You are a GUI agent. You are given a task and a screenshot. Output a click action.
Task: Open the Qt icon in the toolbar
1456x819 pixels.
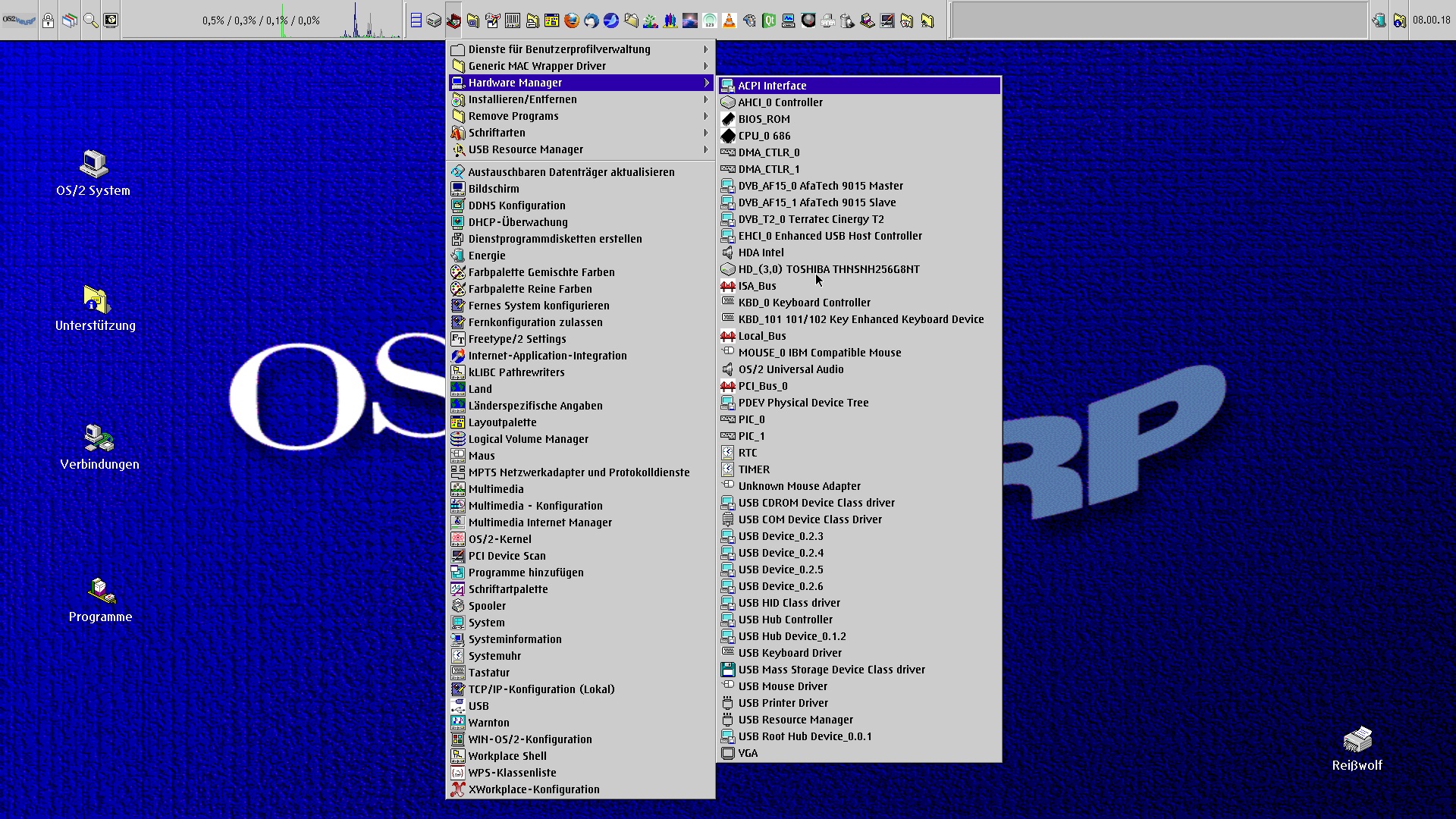[x=769, y=20]
